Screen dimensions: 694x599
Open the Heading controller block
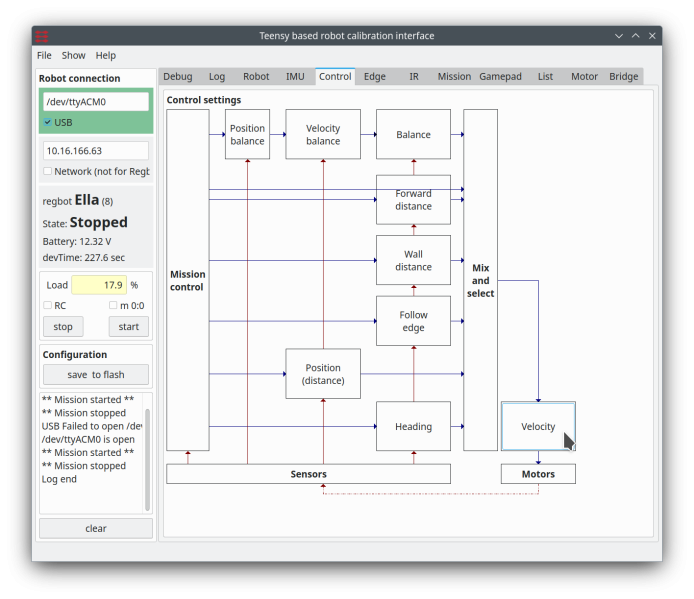(413, 426)
